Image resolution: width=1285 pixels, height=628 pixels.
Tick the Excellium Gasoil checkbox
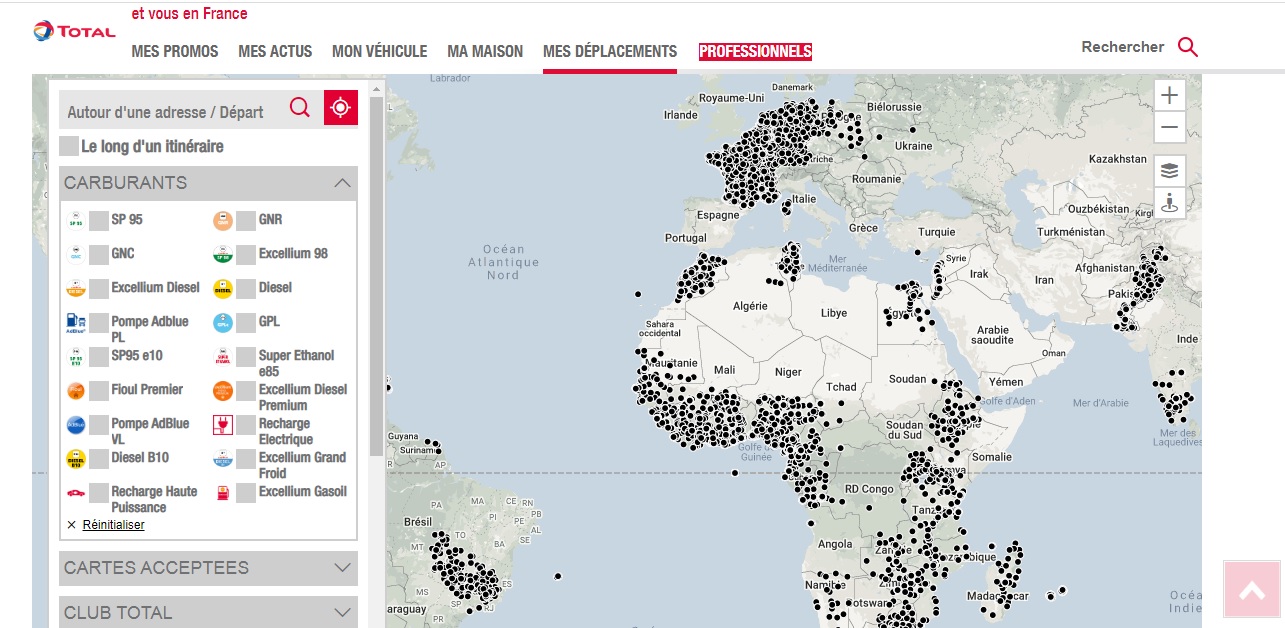coord(246,492)
